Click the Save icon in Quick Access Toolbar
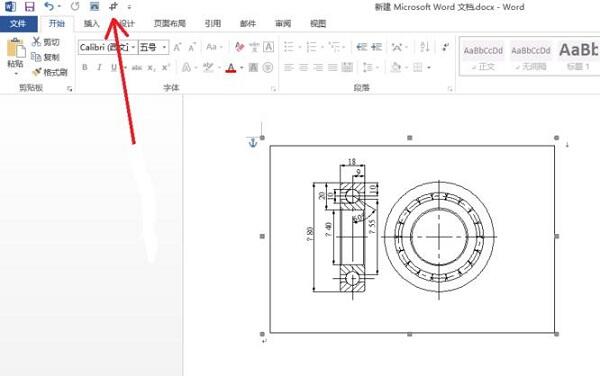The image size is (600, 376). (x=29, y=7)
